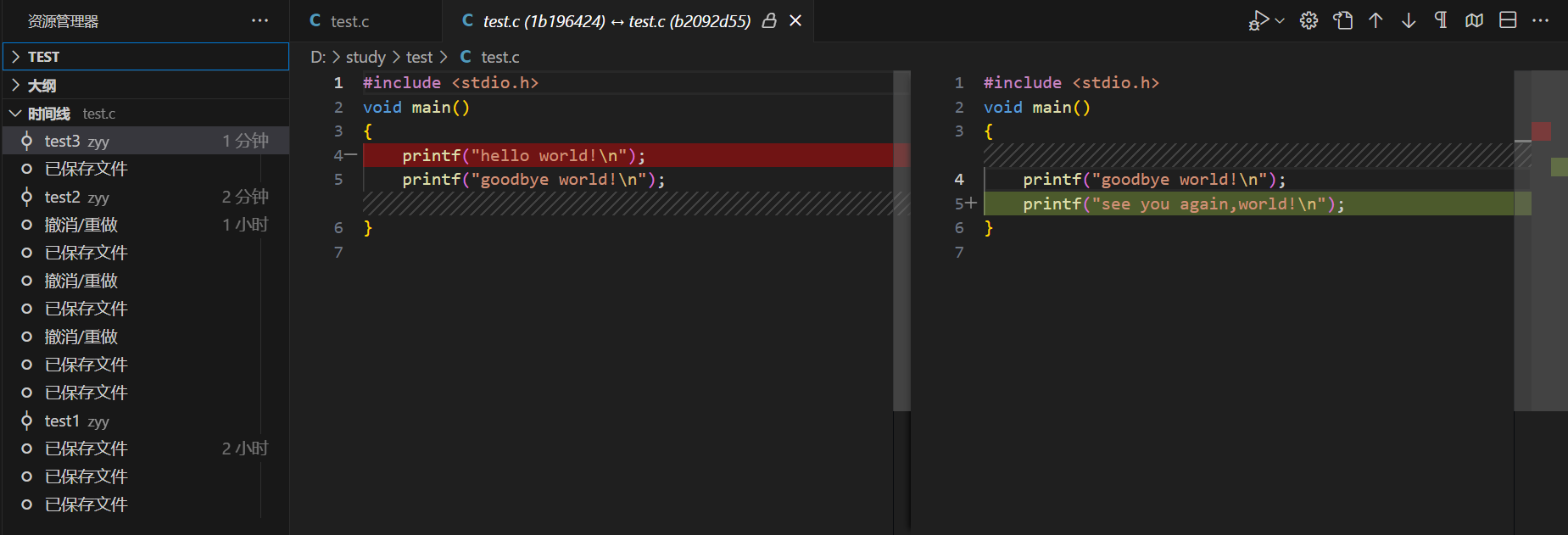Click the commit icon beside test3

tap(27, 141)
